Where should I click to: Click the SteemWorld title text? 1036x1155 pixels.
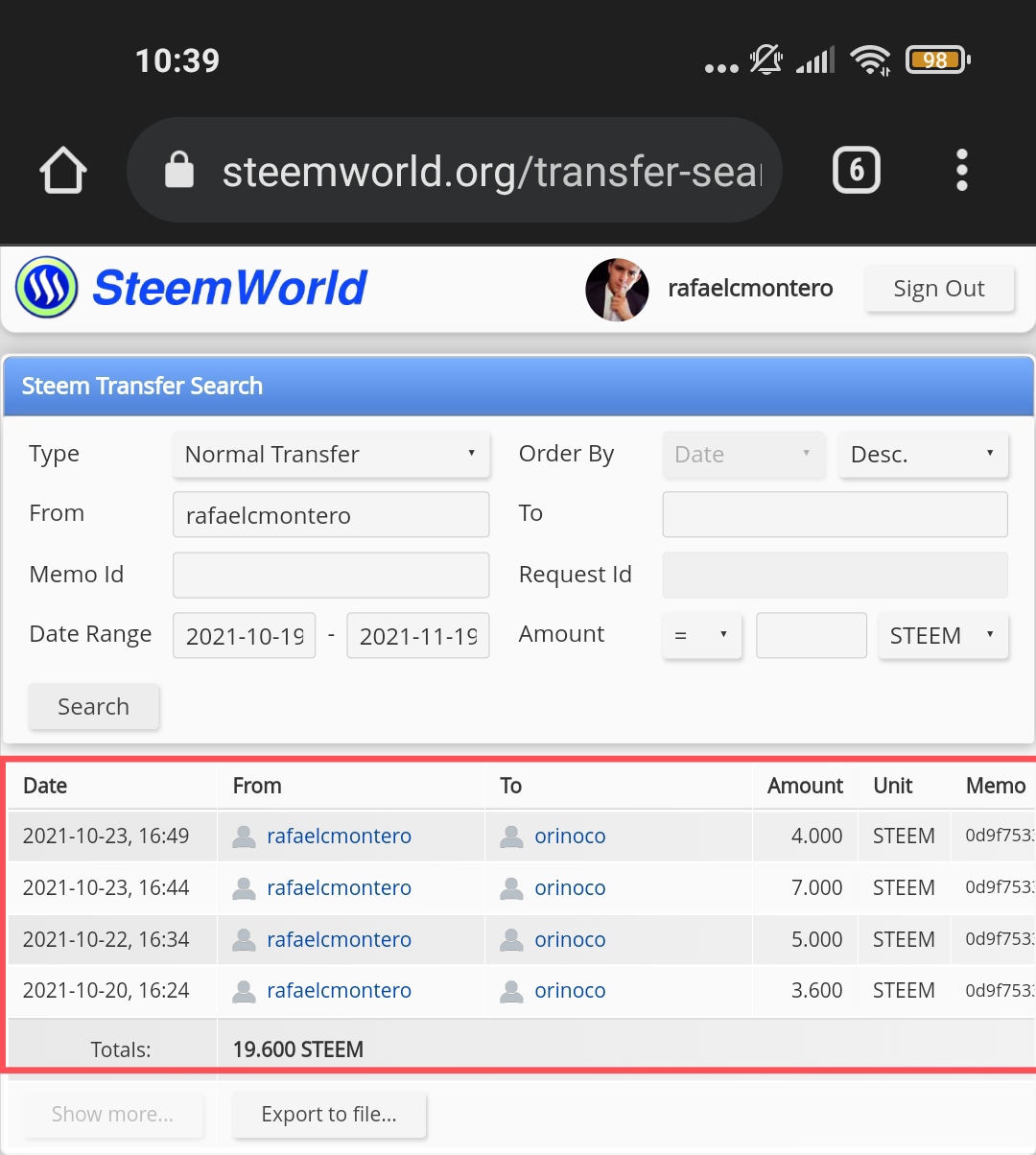click(x=229, y=288)
